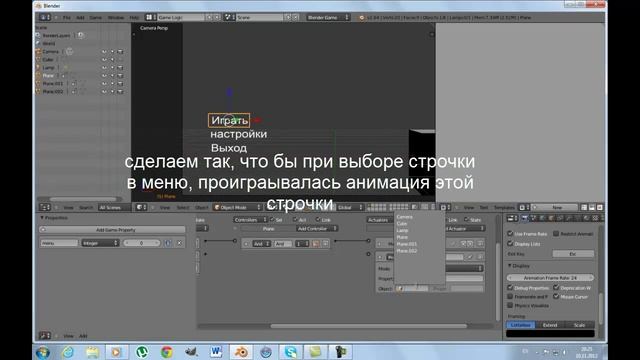Toggle visibility eye for Camera
Screen dimensions: 640x360
[x=104, y=52]
